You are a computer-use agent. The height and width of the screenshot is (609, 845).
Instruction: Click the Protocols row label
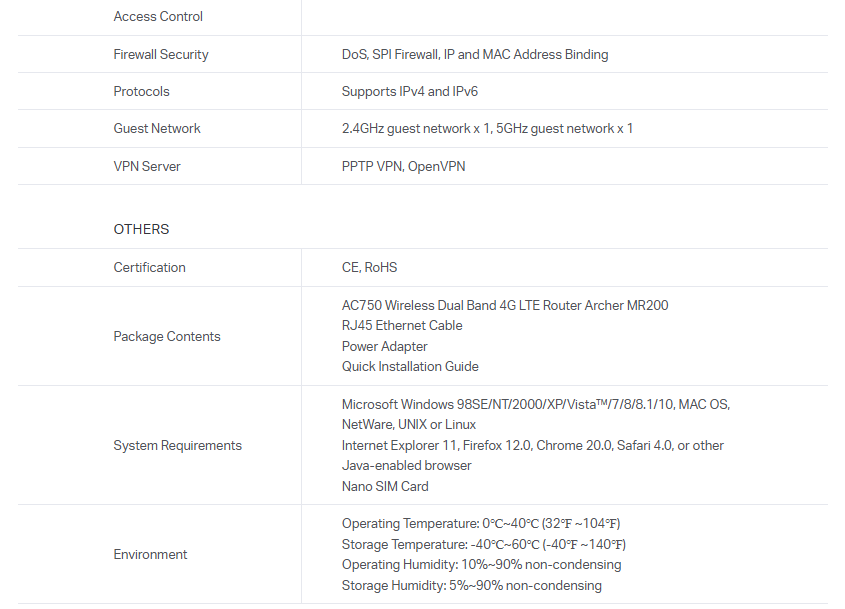pos(141,91)
